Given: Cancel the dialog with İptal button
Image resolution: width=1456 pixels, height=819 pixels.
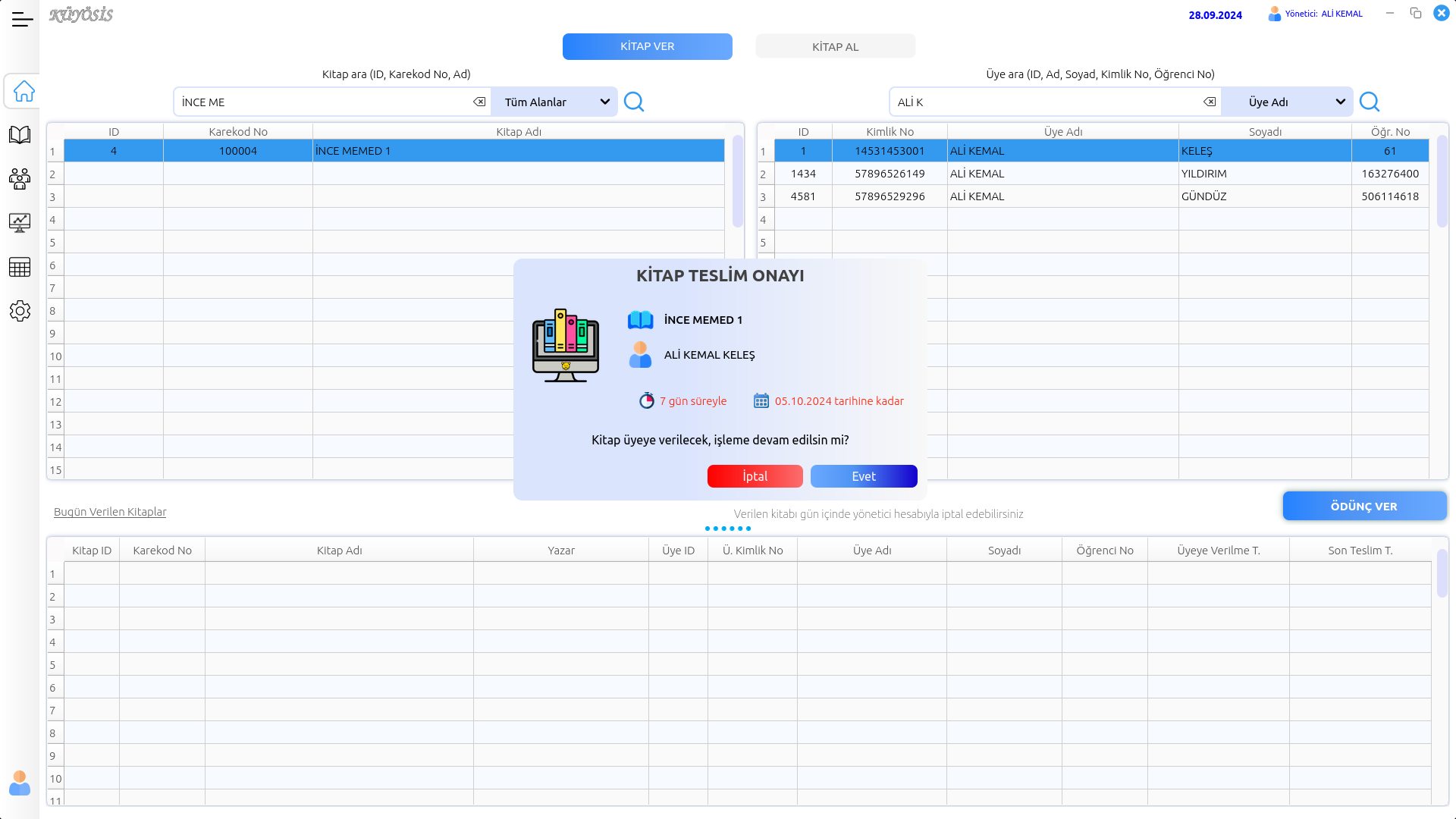Looking at the screenshot, I should pyautogui.click(x=755, y=476).
